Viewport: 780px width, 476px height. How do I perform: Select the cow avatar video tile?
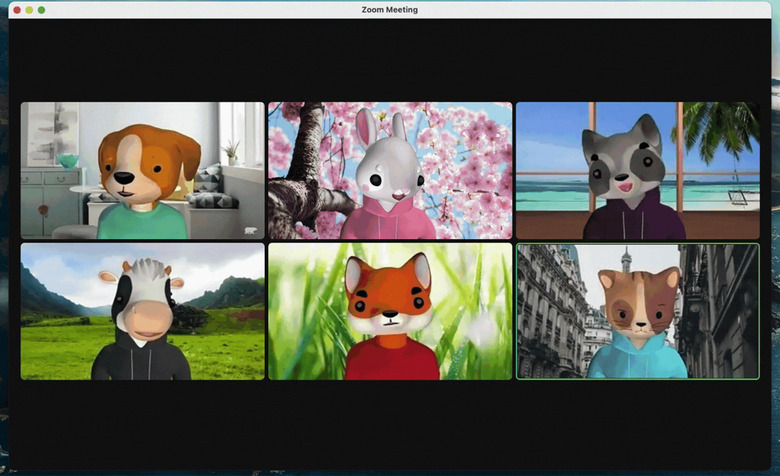pos(143,311)
